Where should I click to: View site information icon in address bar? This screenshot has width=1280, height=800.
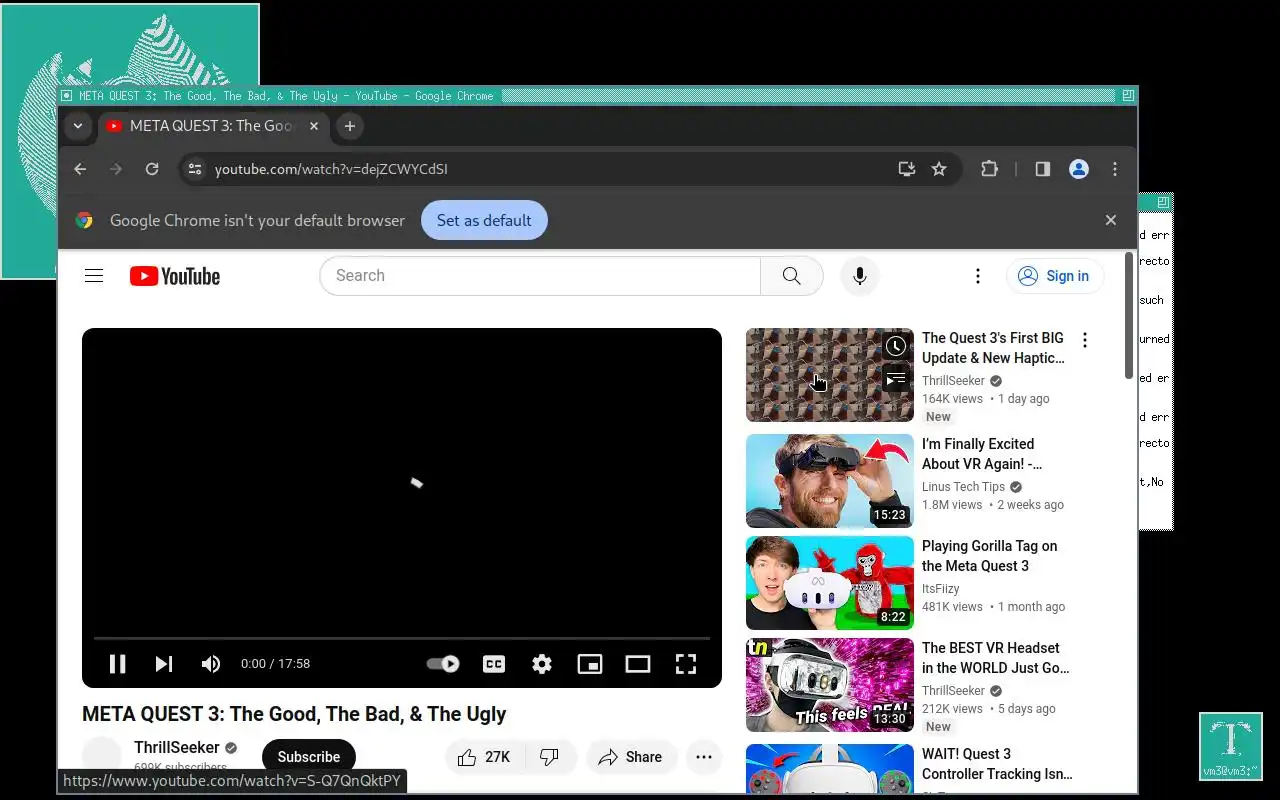click(x=195, y=169)
